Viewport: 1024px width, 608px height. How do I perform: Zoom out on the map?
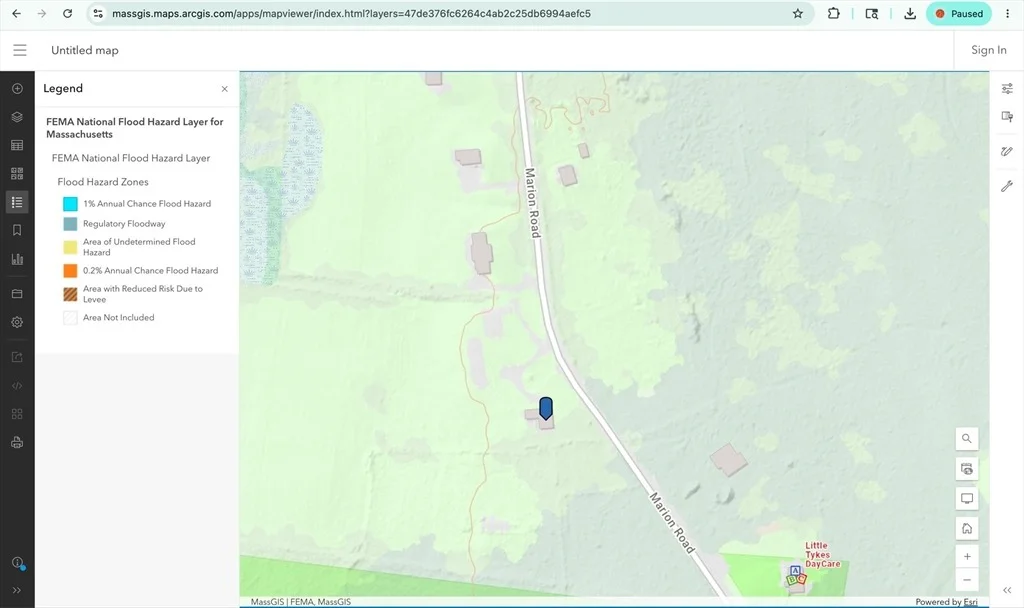(x=967, y=580)
